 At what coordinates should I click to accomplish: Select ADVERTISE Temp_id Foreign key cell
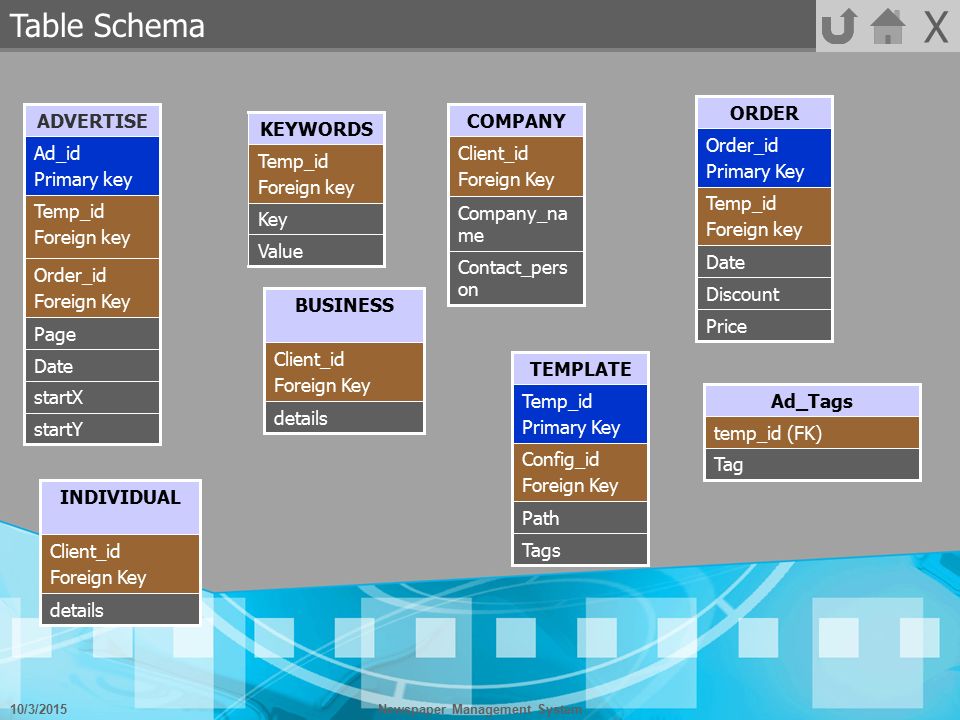[92, 227]
